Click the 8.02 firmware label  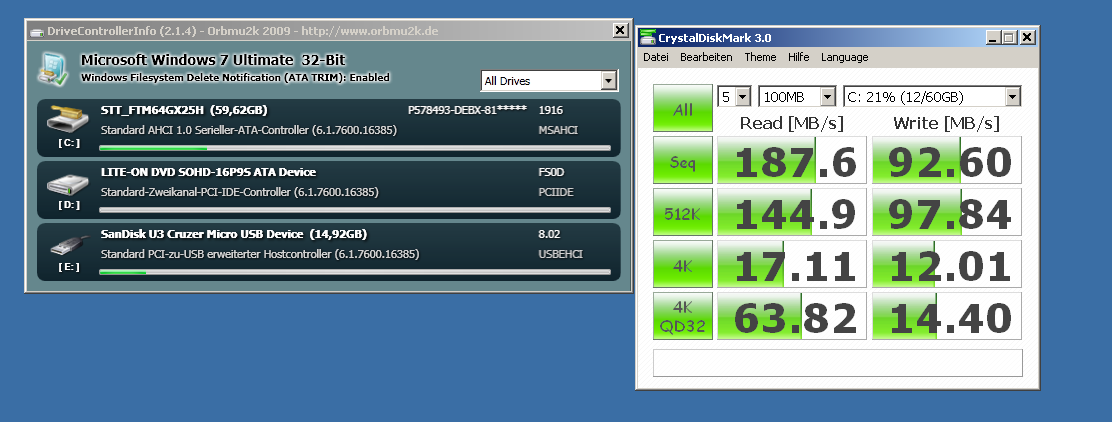tap(550, 234)
